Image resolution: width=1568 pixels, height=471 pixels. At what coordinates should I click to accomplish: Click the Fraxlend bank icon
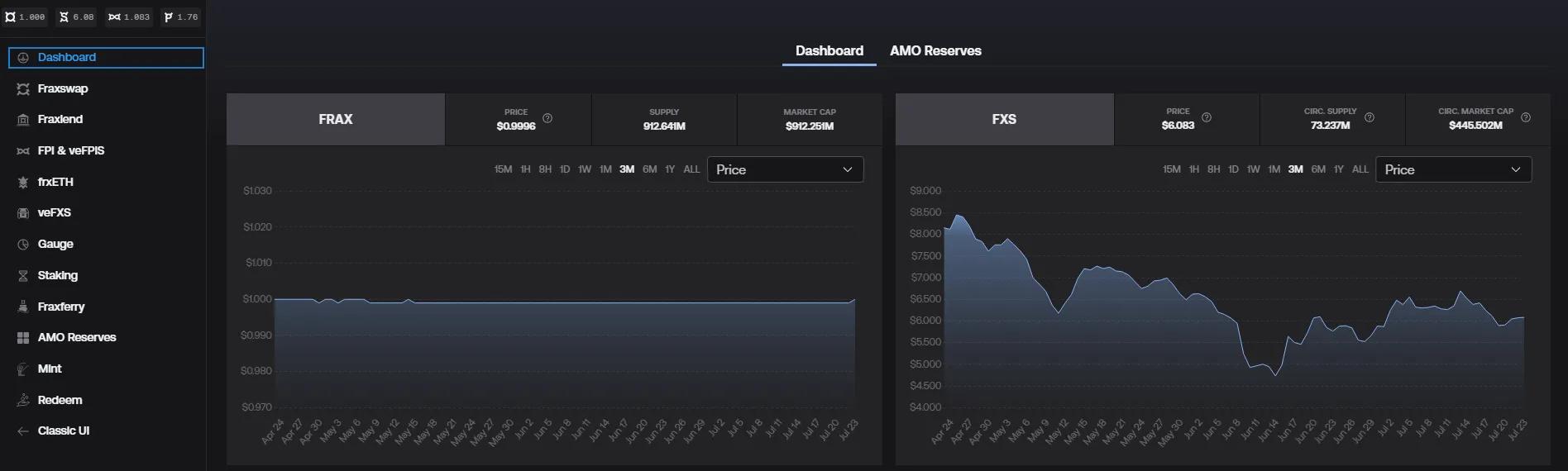click(23, 120)
